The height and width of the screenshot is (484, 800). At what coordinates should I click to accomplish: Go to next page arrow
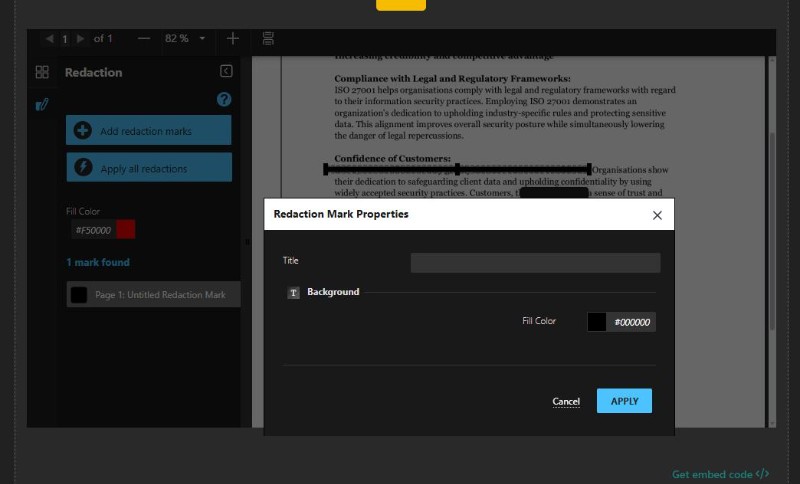(82, 38)
